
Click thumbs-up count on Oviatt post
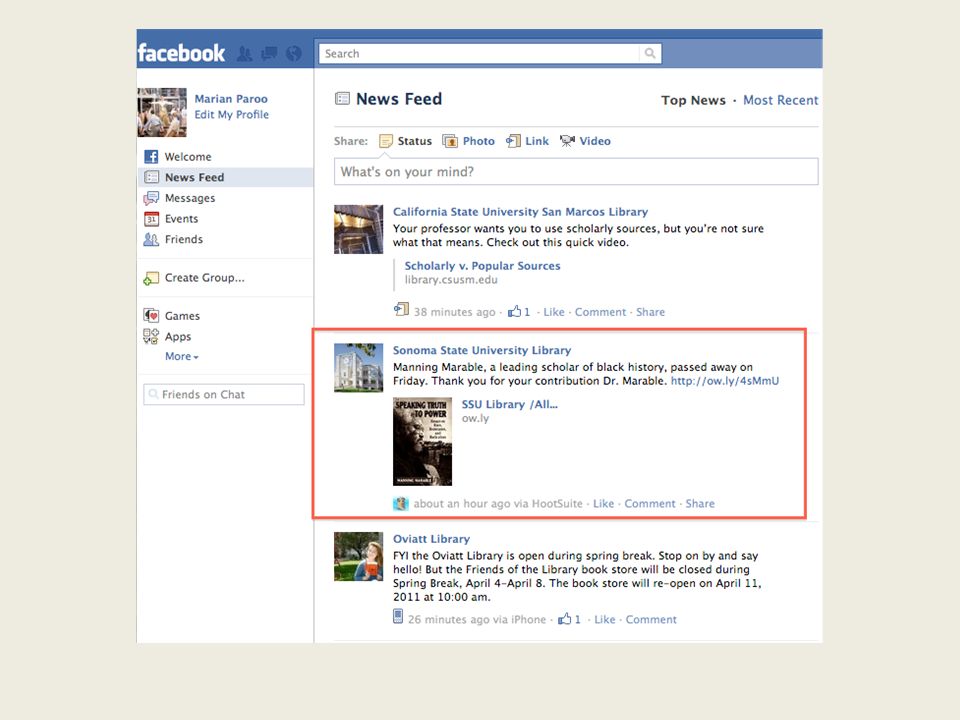click(569, 619)
